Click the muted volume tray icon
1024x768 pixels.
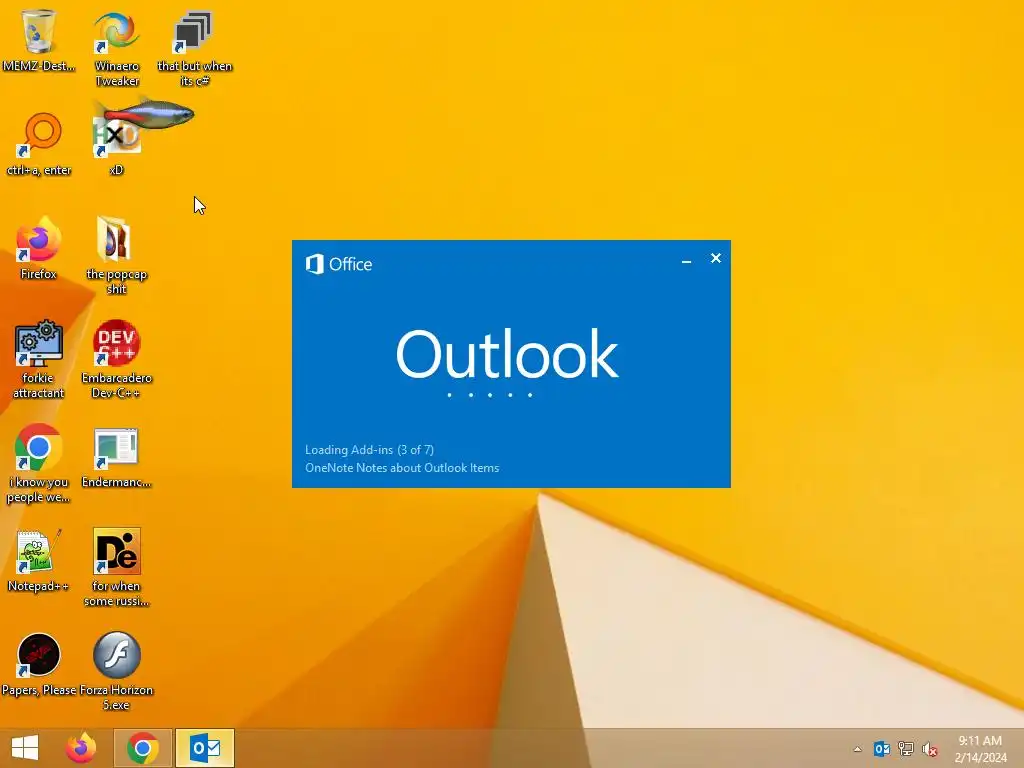coord(930,749)
